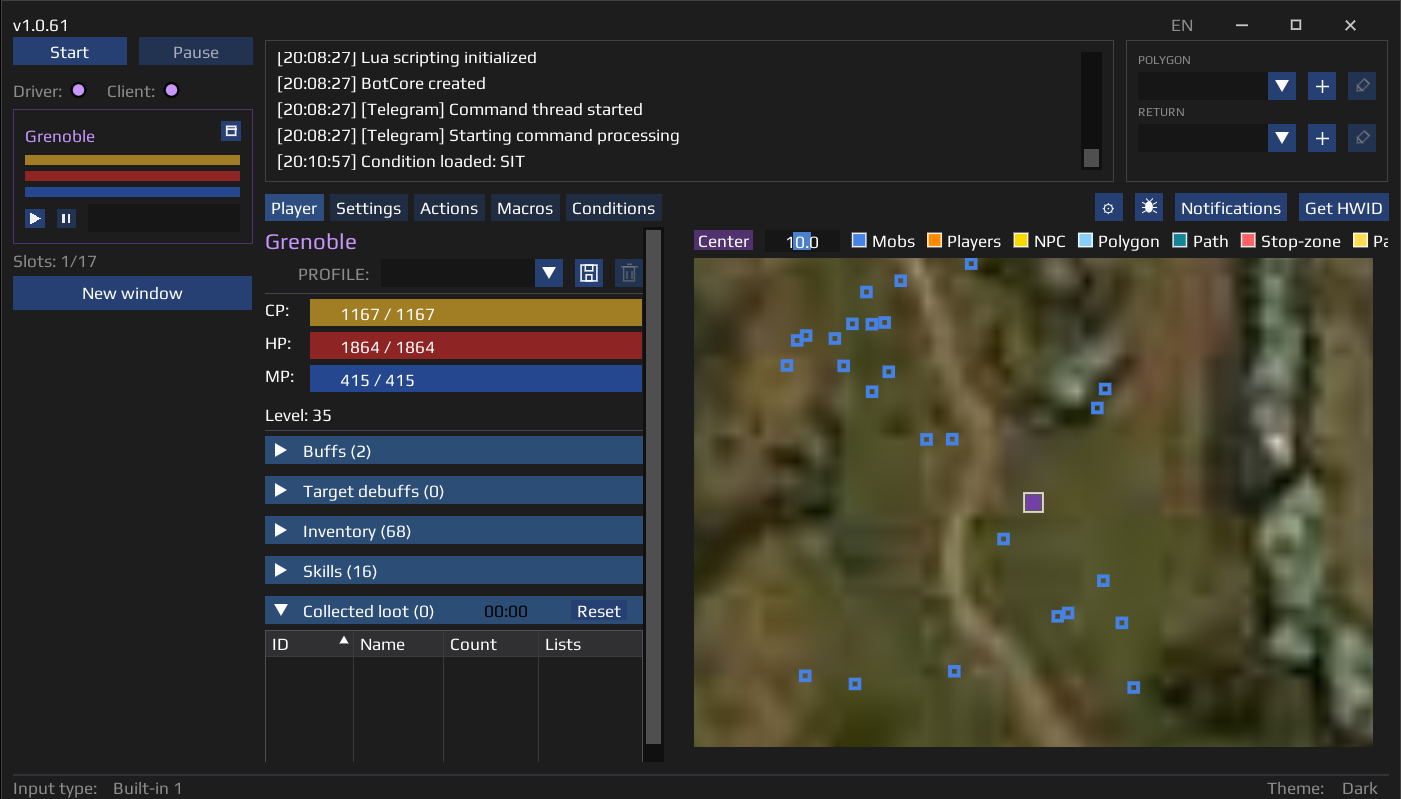Expand the Target debuffs (0) section
Viewport: 1401px width, 799px height.
(x=454, y=491)
